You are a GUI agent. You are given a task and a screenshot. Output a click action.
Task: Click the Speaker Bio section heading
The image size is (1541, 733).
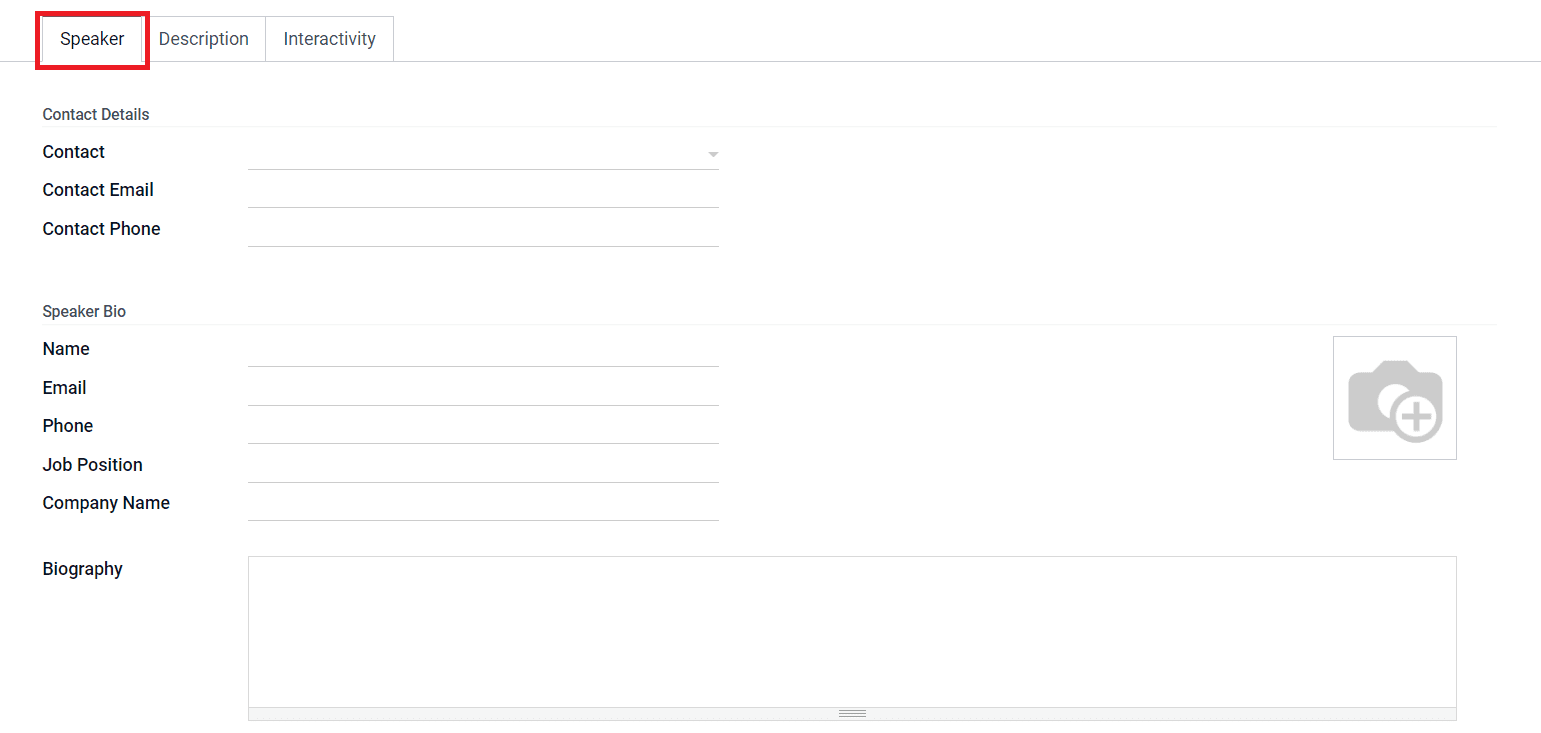pos(83,311)
